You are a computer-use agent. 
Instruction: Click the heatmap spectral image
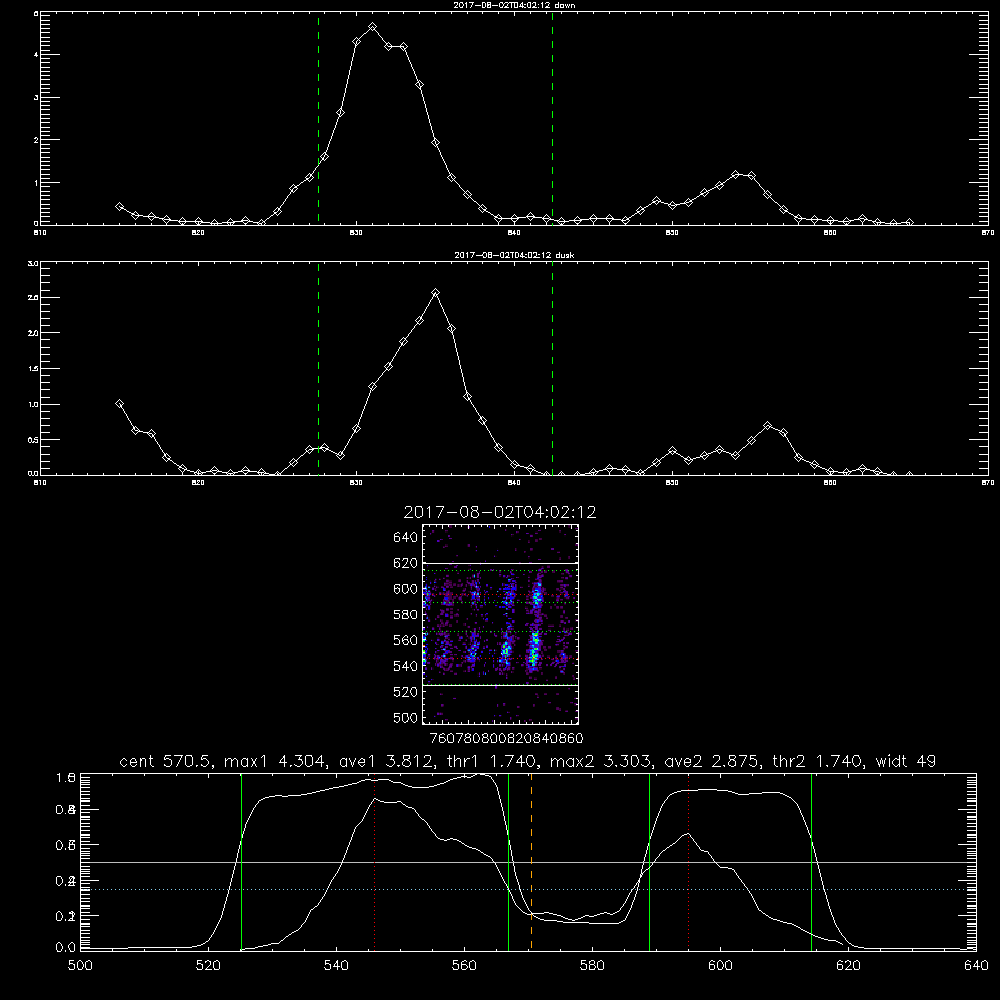[x=501, y=624]
